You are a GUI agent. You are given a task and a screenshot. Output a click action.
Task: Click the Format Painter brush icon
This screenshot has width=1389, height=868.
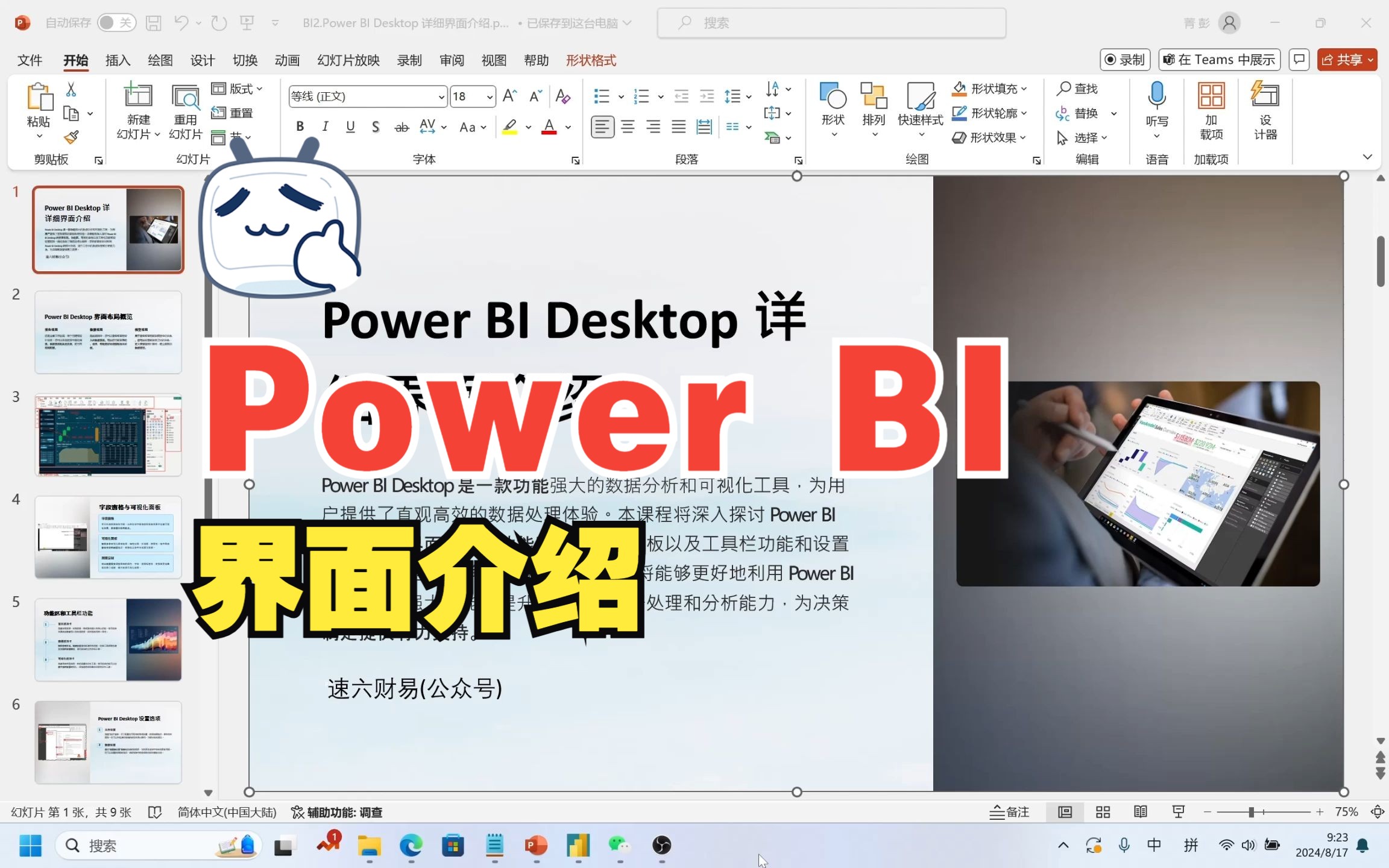coord(71,138)
